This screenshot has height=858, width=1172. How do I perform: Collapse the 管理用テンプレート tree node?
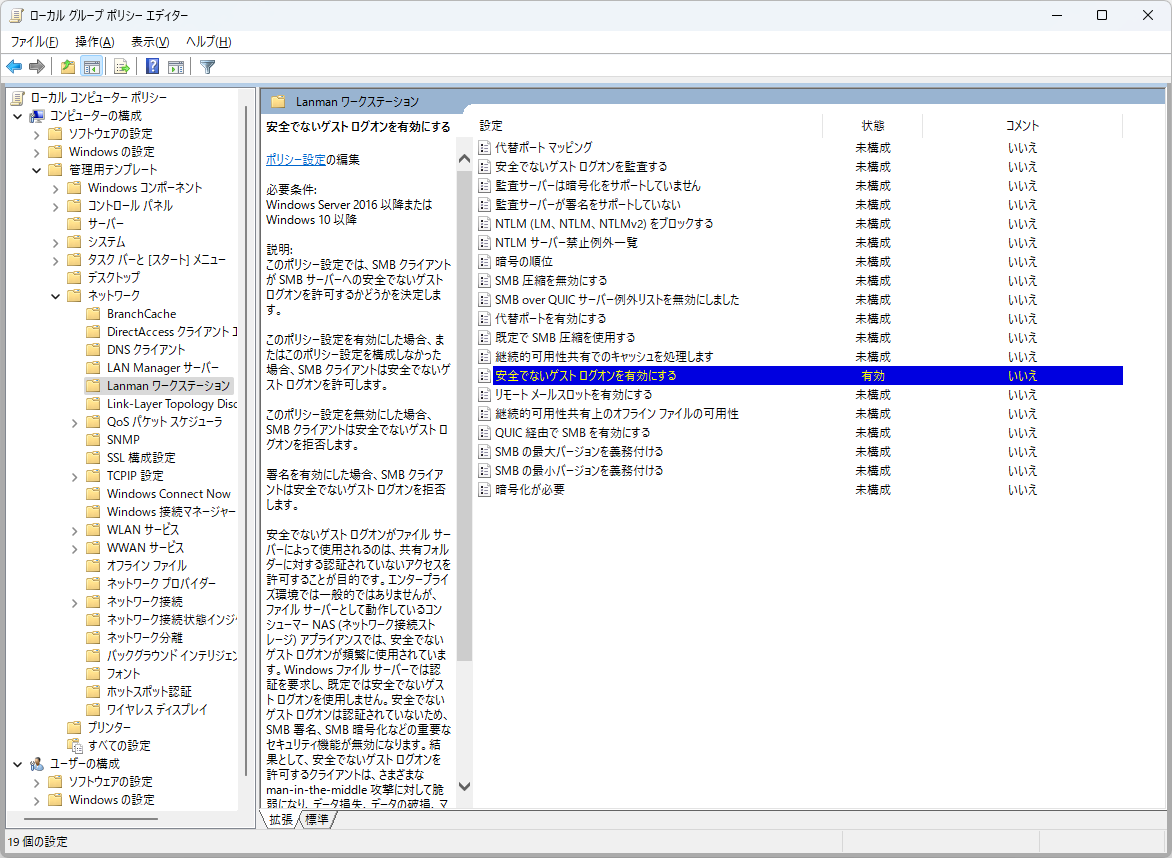click(37, 170)
